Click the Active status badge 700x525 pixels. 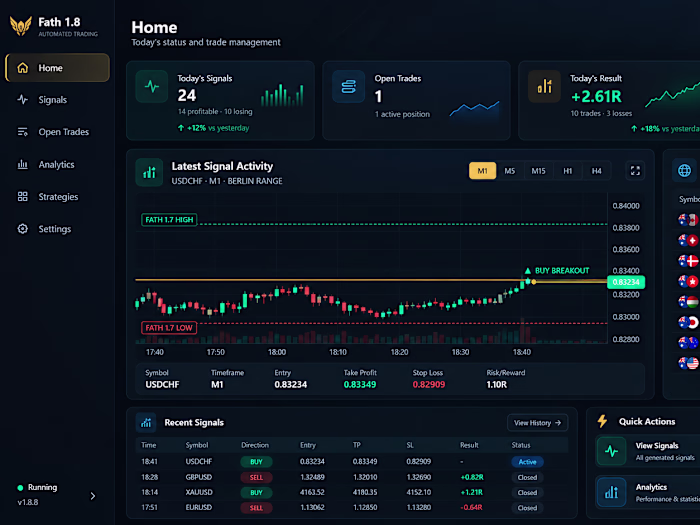(527, 462)
